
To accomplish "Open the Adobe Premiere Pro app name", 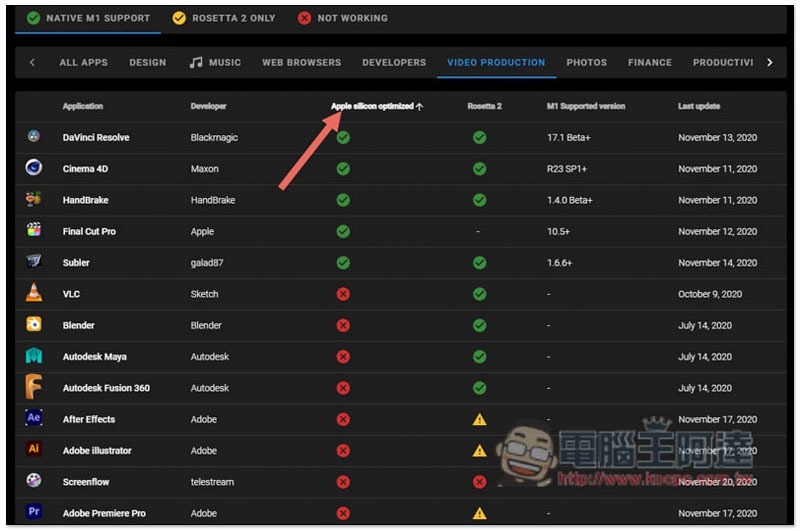I will point(104,513).
